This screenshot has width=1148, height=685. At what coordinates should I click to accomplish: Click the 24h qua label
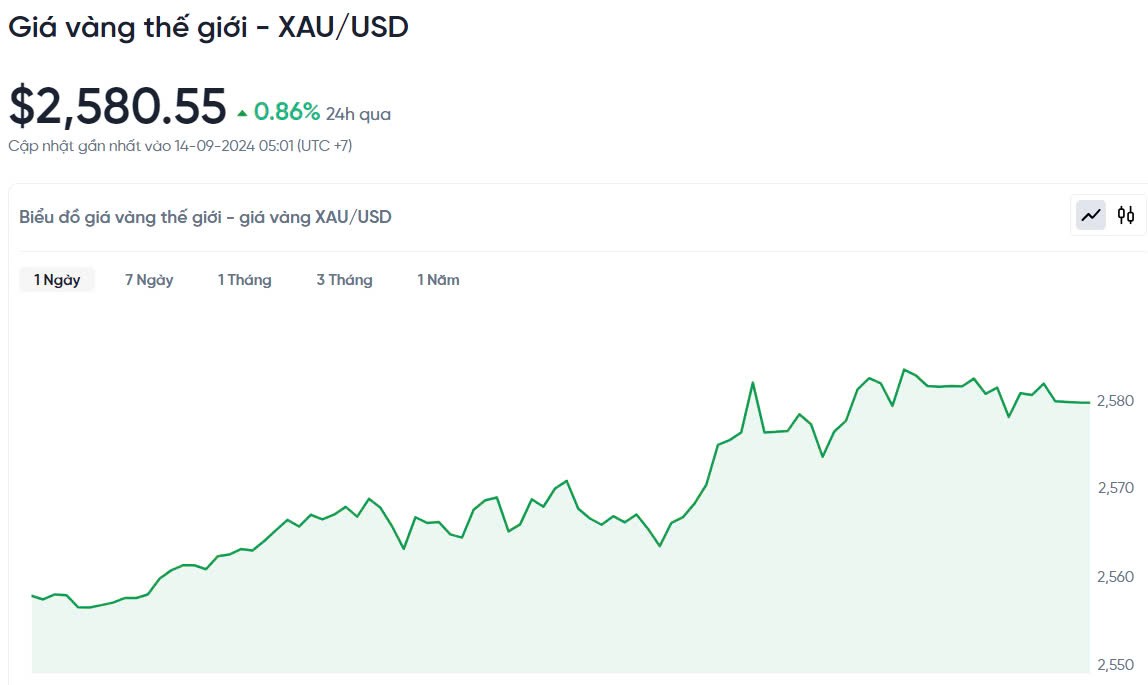point(358,114)
